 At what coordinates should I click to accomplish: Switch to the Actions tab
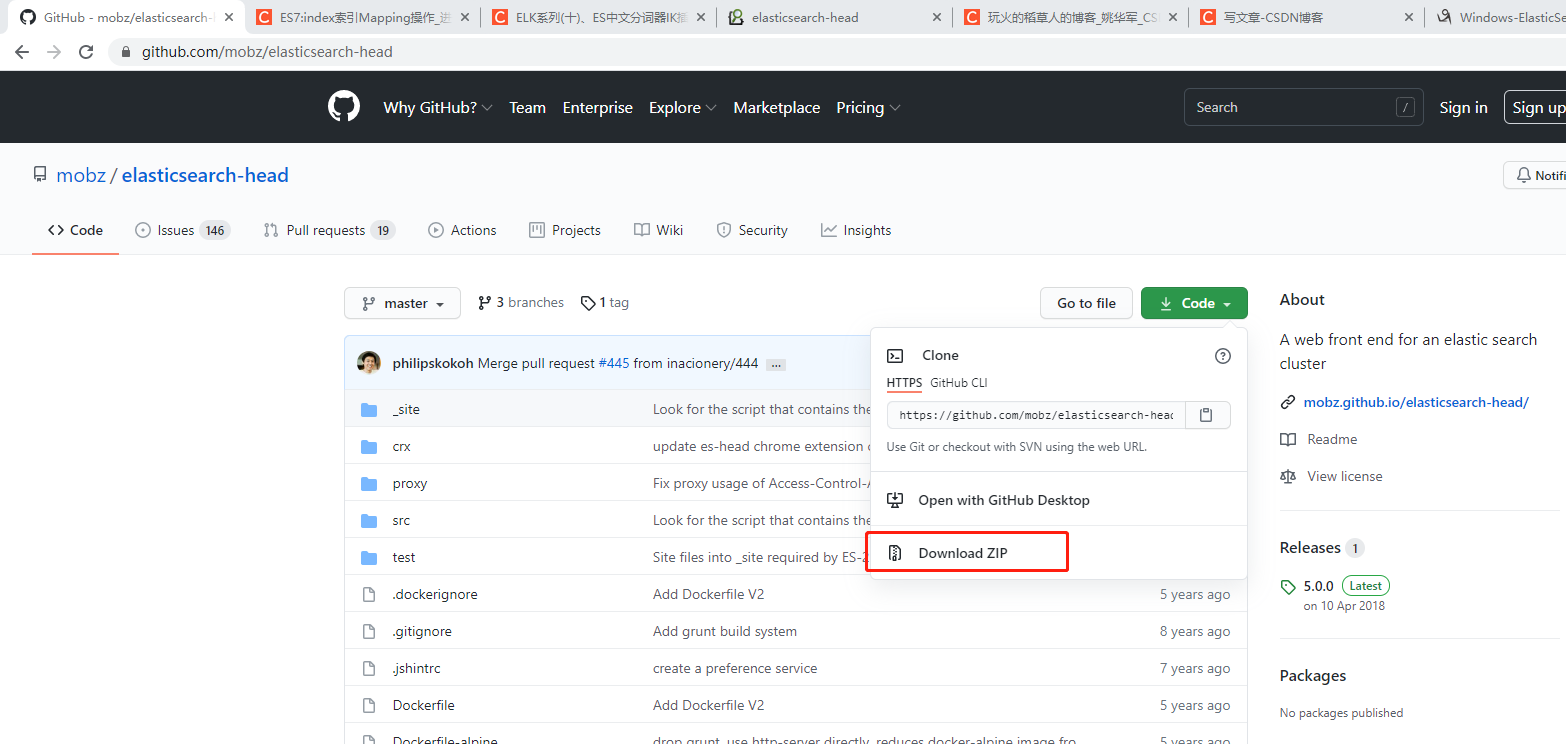(462, 230)
